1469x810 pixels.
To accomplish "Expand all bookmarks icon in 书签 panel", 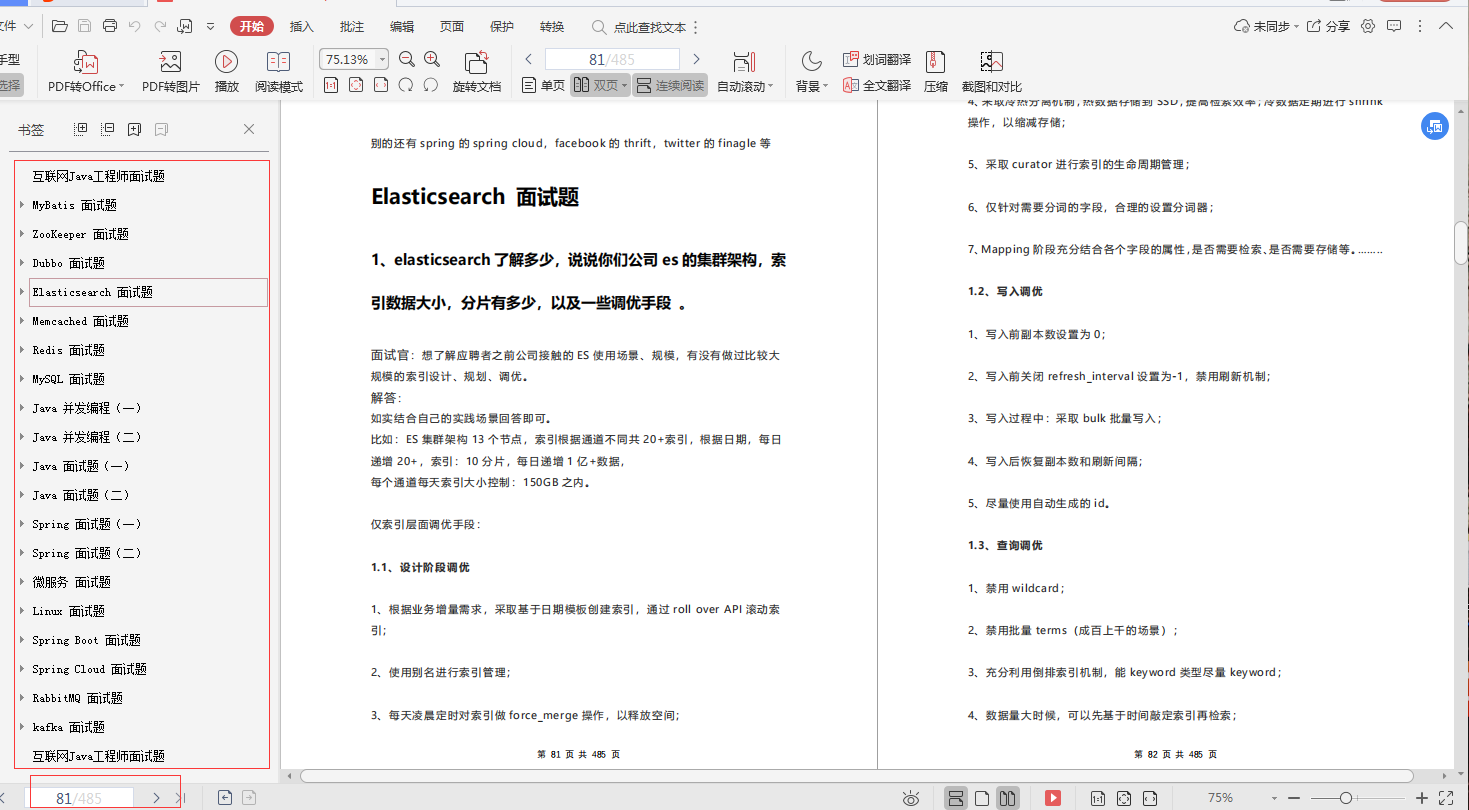I will coord(82,129).
